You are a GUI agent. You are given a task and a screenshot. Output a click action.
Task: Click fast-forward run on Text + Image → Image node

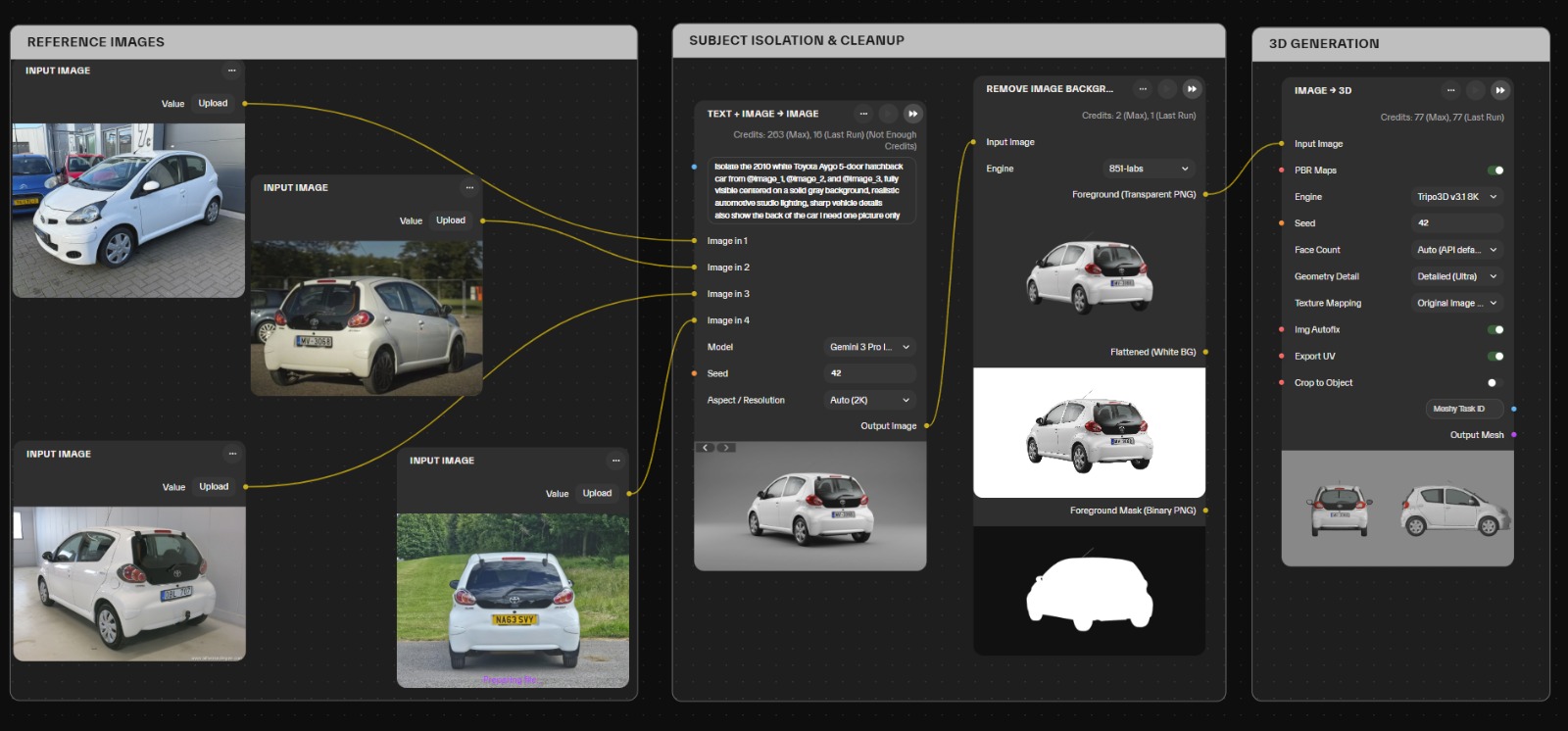[912, 114]
